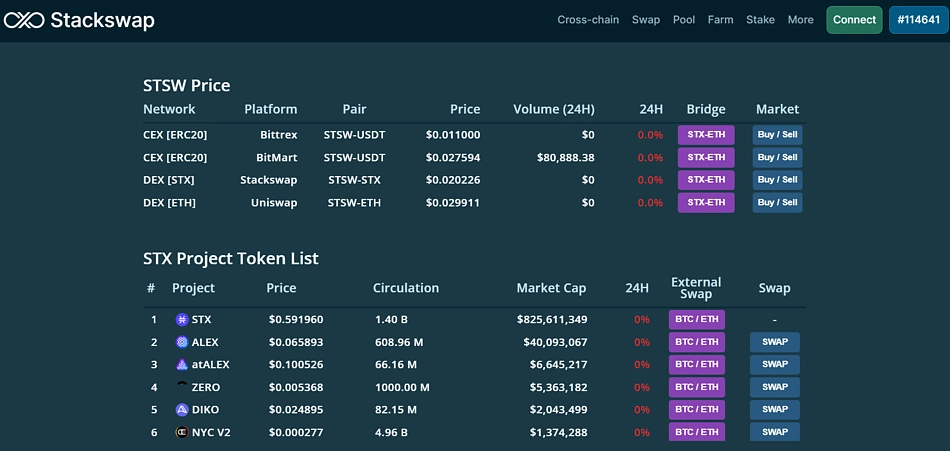
Task: Click the atALEX token icon
Action: pyautogui.click(x=182, y=365)
